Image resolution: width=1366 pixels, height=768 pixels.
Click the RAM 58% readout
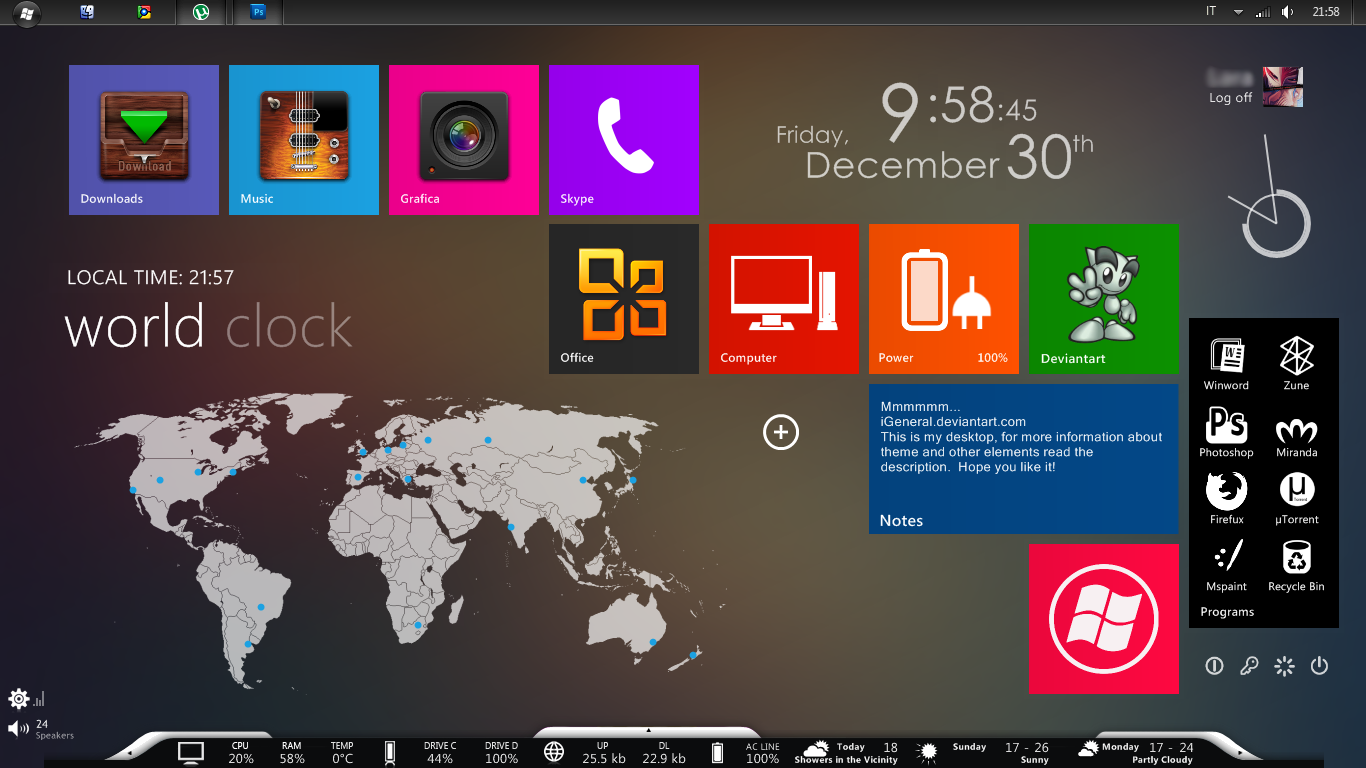[x=292, y=753]
